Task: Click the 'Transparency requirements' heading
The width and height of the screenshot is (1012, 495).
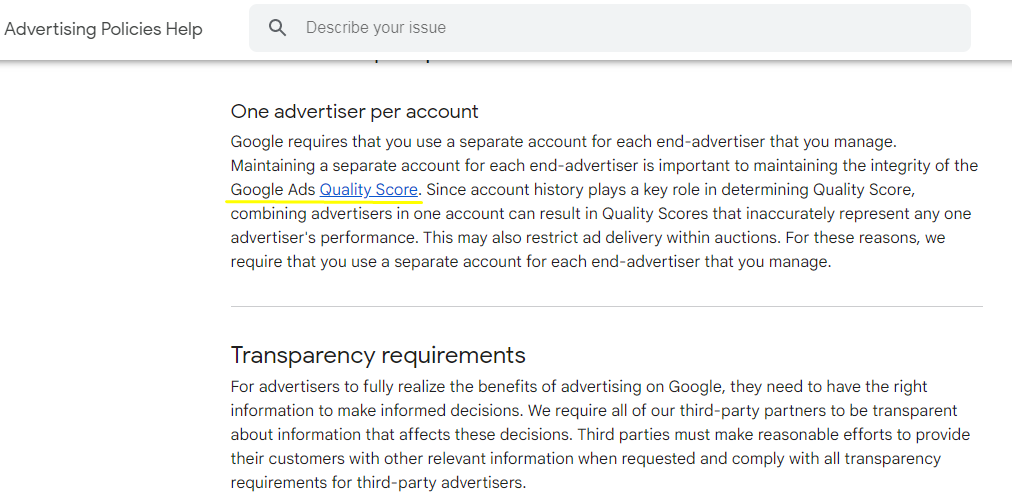Action: pos(377,355)
